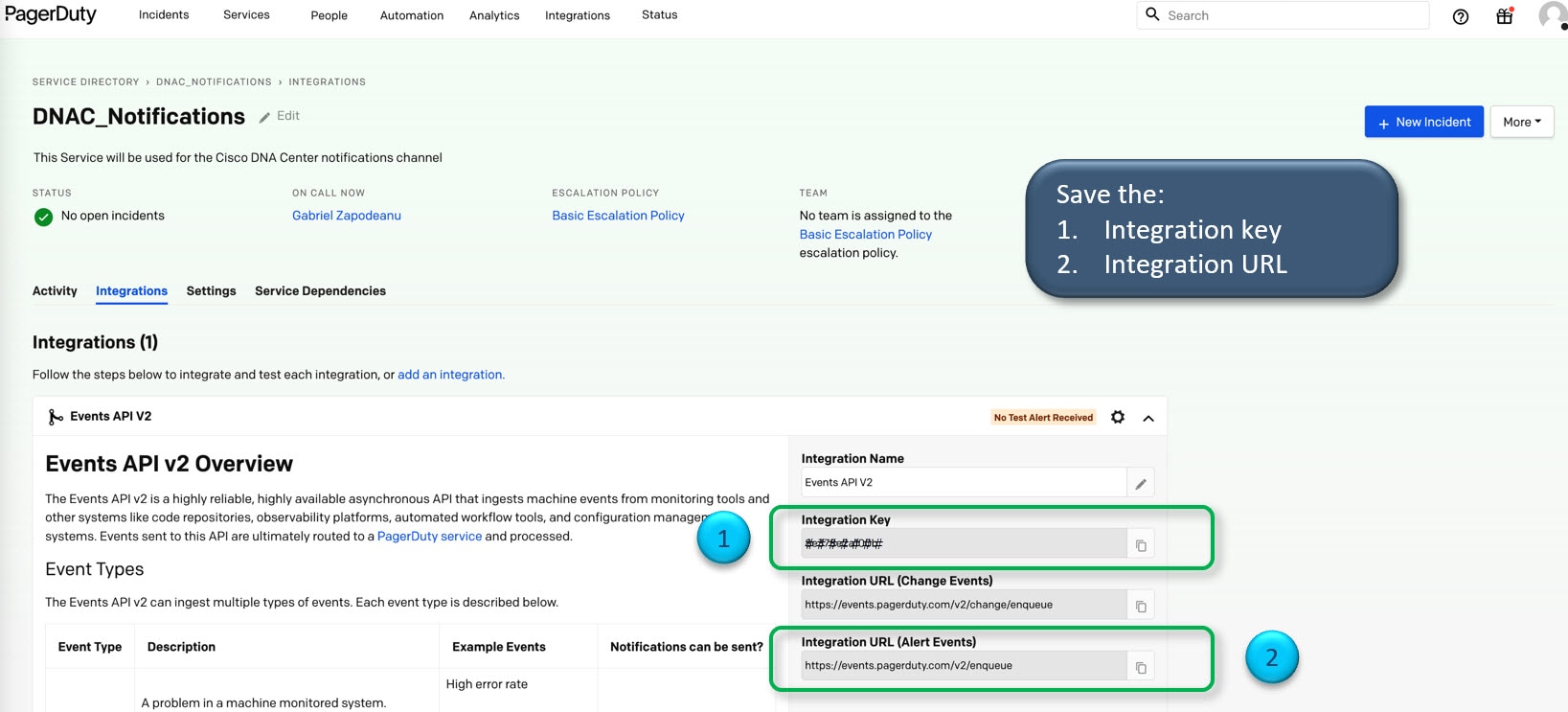Click the Event Types heading
1568x712 pixels.
point(95,569)
